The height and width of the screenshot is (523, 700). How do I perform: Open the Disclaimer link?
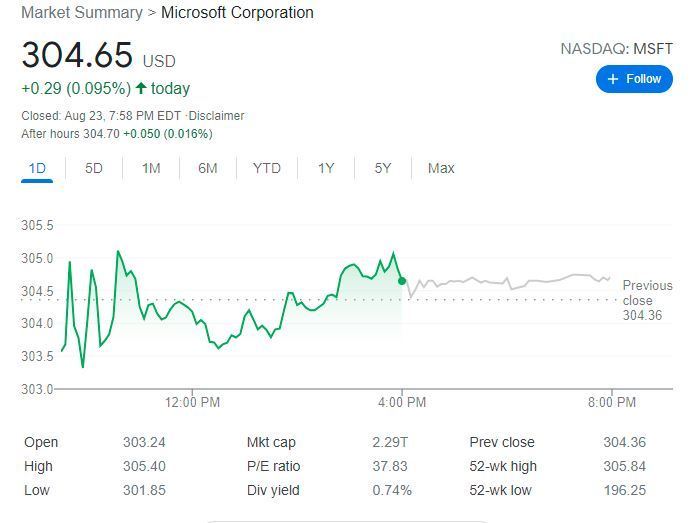[x=217, y=116]
